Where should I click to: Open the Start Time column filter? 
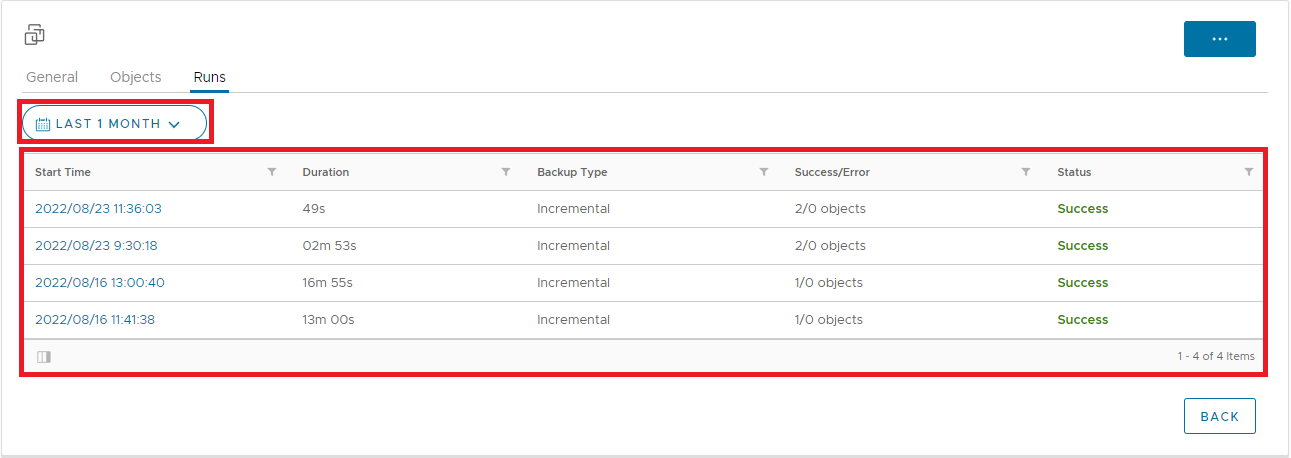272,172
